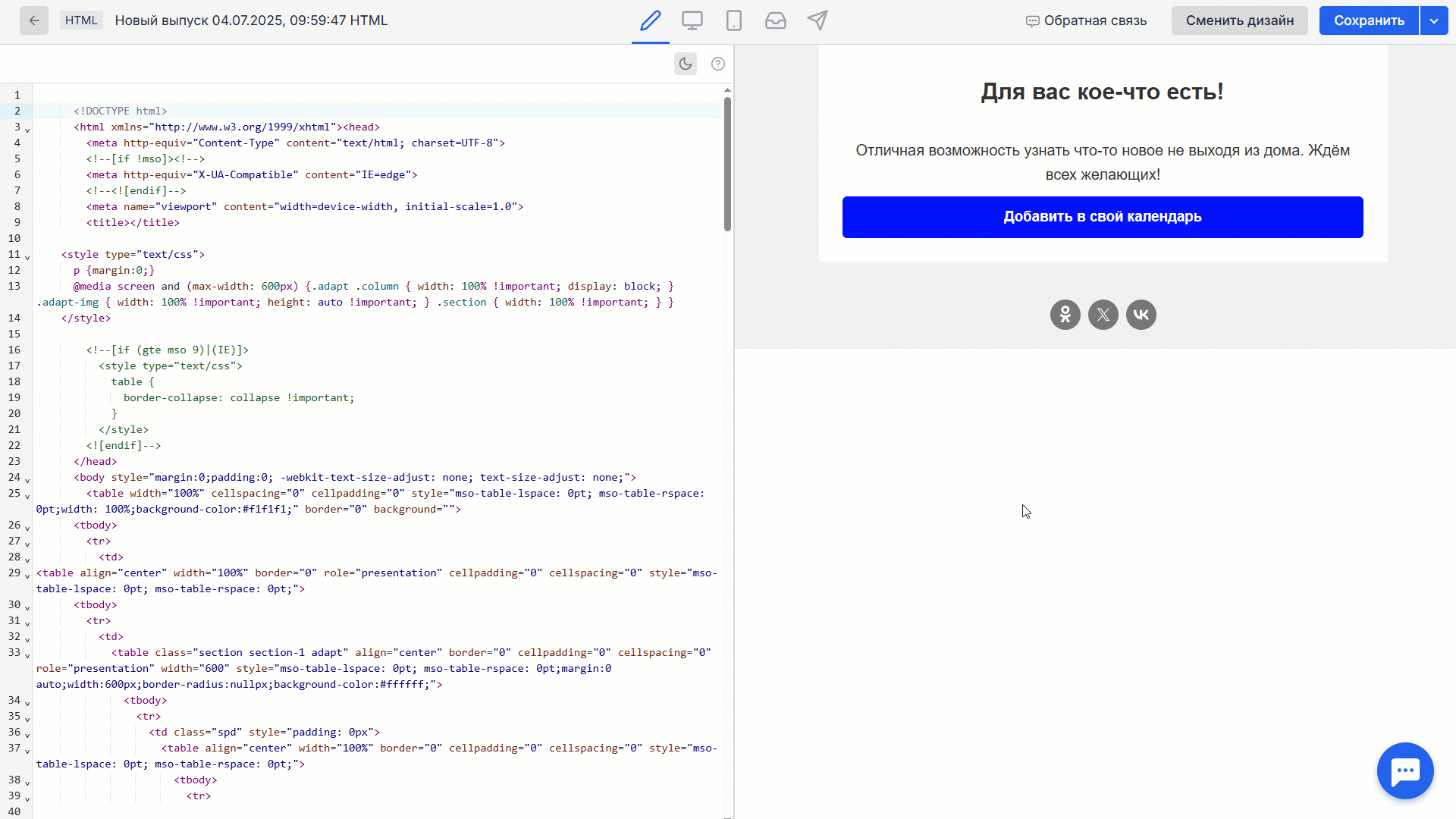Viewport: 1456px width, 819px height.
Task: Select the HTML edit mode pencil icon
Action: coord(650,20)
